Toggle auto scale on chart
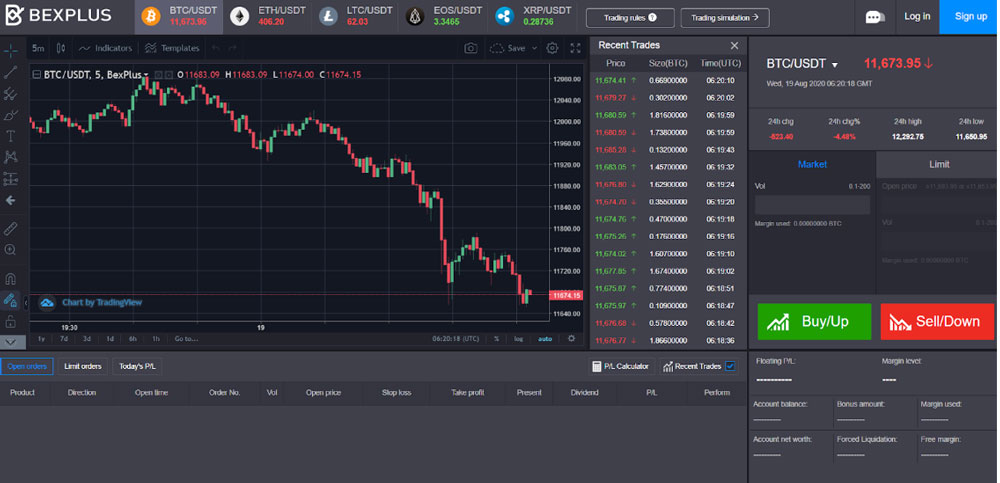Viewport: 1000px width, 483px height. click(x=545, y=339)
